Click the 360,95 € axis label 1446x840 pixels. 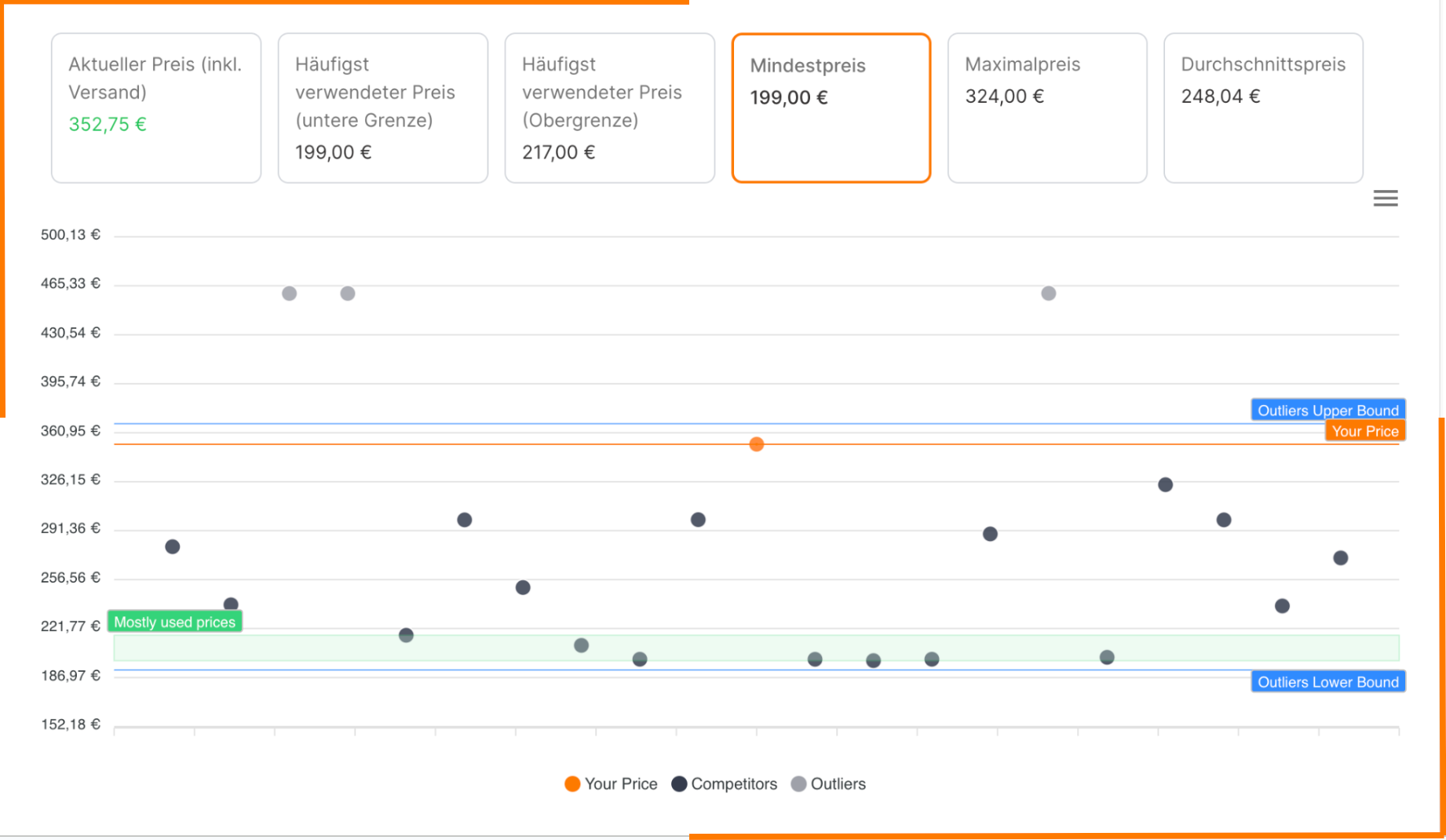(x=71, y=431)
